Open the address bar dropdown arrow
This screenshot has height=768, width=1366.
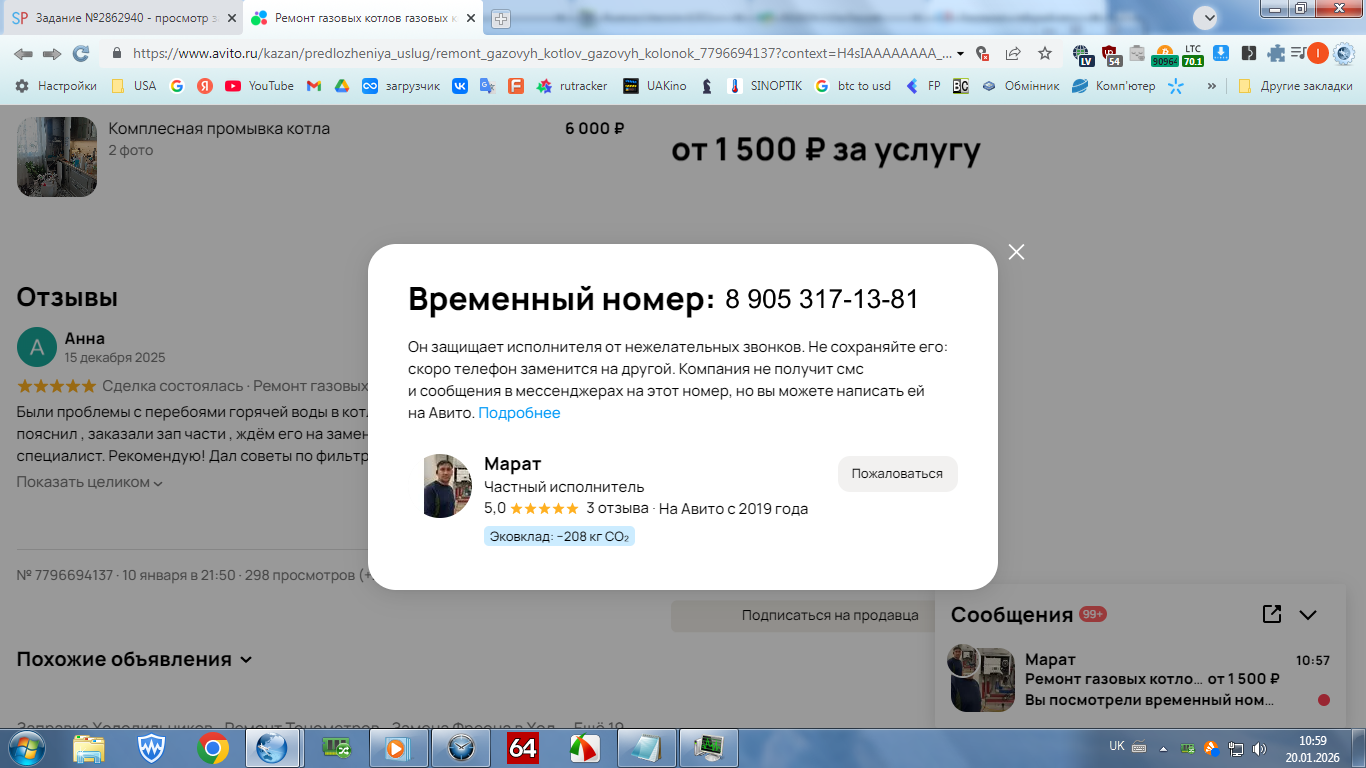961,54
